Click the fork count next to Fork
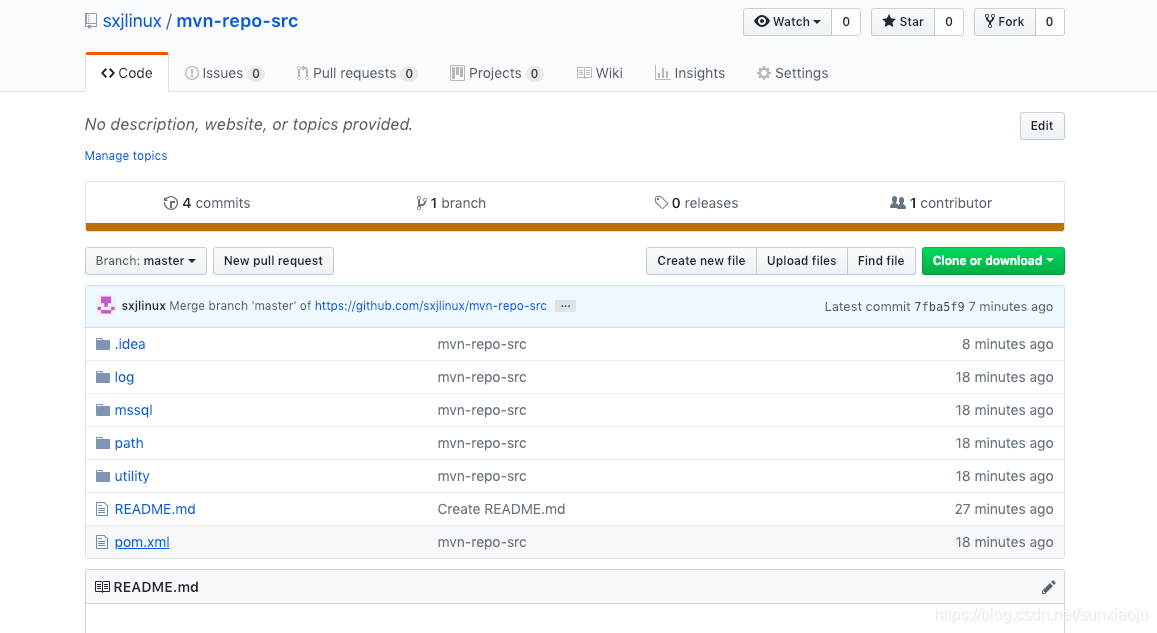This screenshot has height=633, width=1157. coord(1049,22)
